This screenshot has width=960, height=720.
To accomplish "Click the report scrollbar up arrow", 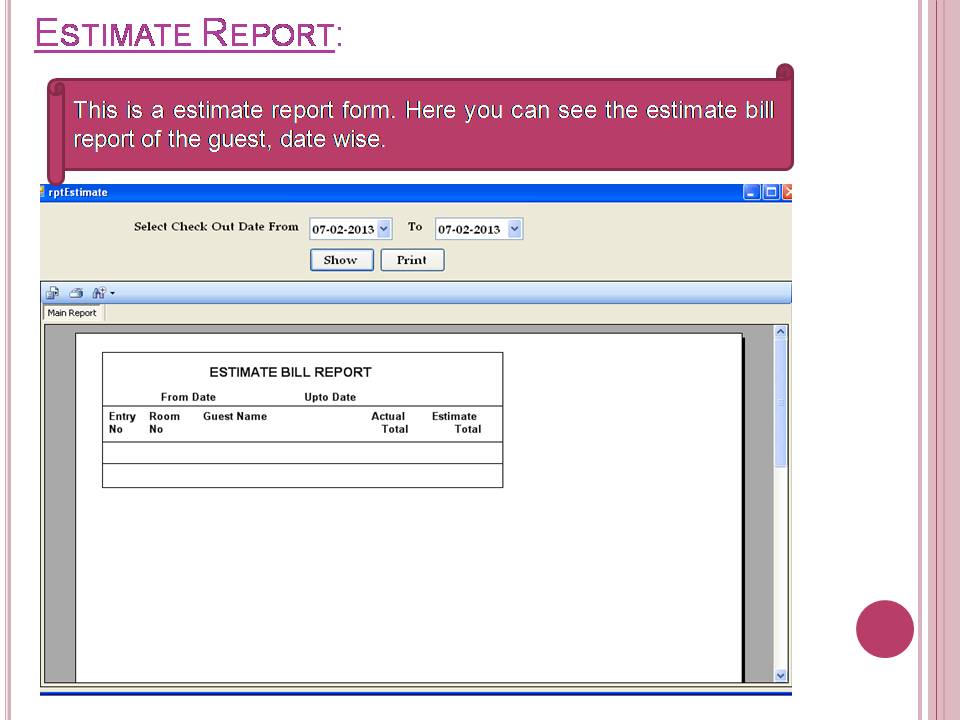I will [x=781, y=332].
